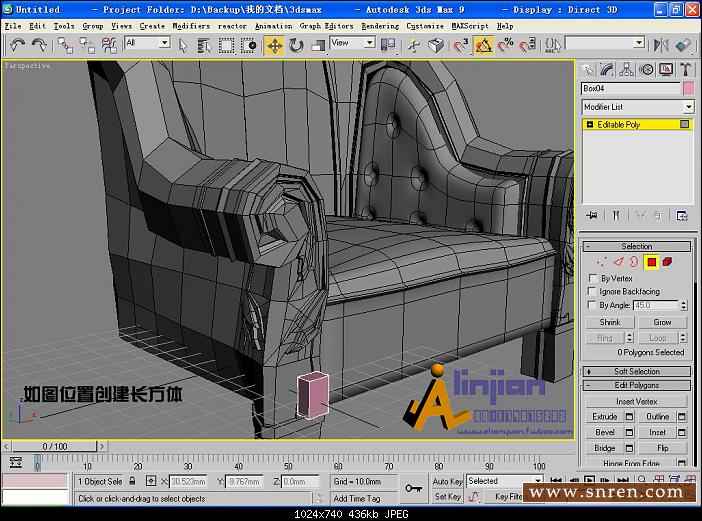Open the Extrude settings box
702x521 pixels.
point(629,417)
